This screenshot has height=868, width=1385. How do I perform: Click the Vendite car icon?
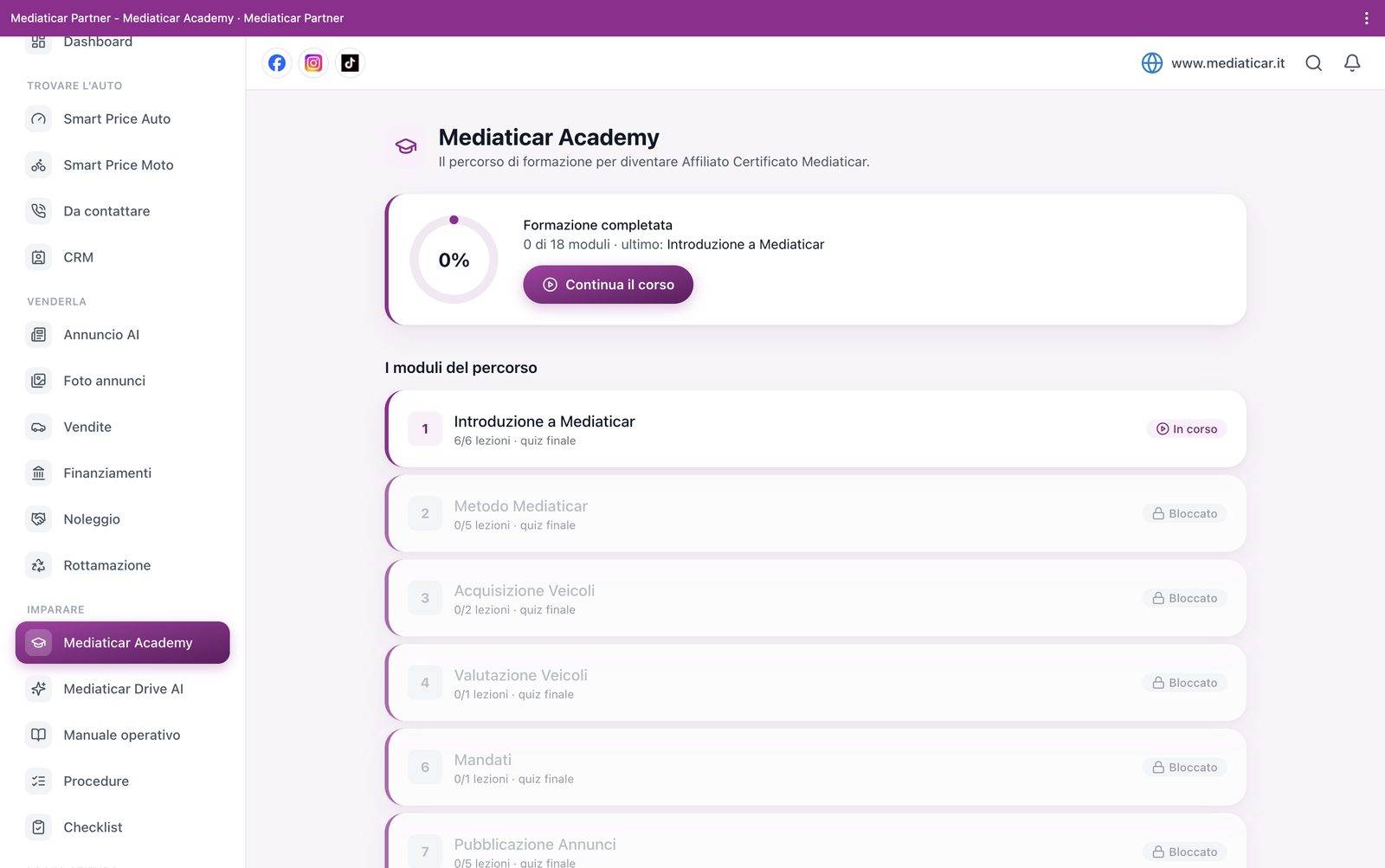pyautogui.click(x=39, y=427)
